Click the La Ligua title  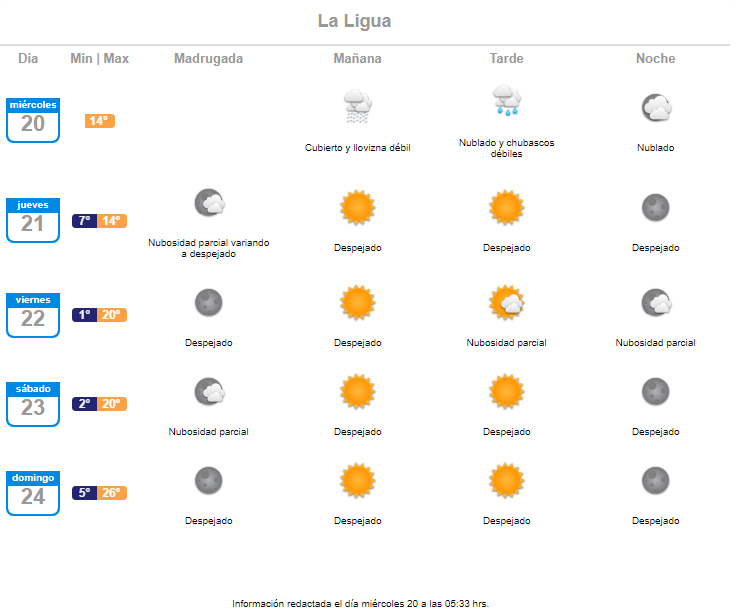(354, 22)
